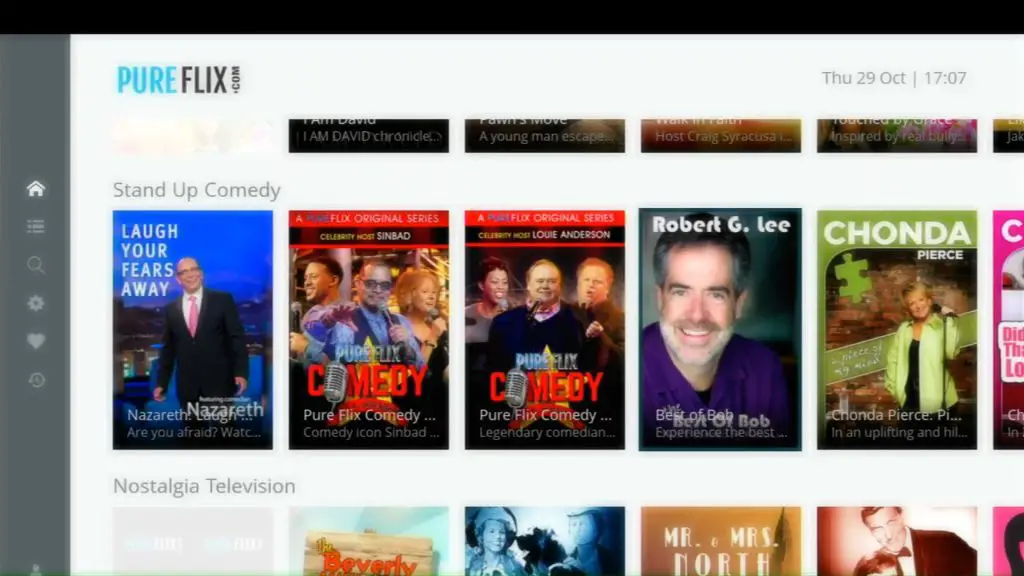Open watch history clock icon

click(x=36, y=380)
